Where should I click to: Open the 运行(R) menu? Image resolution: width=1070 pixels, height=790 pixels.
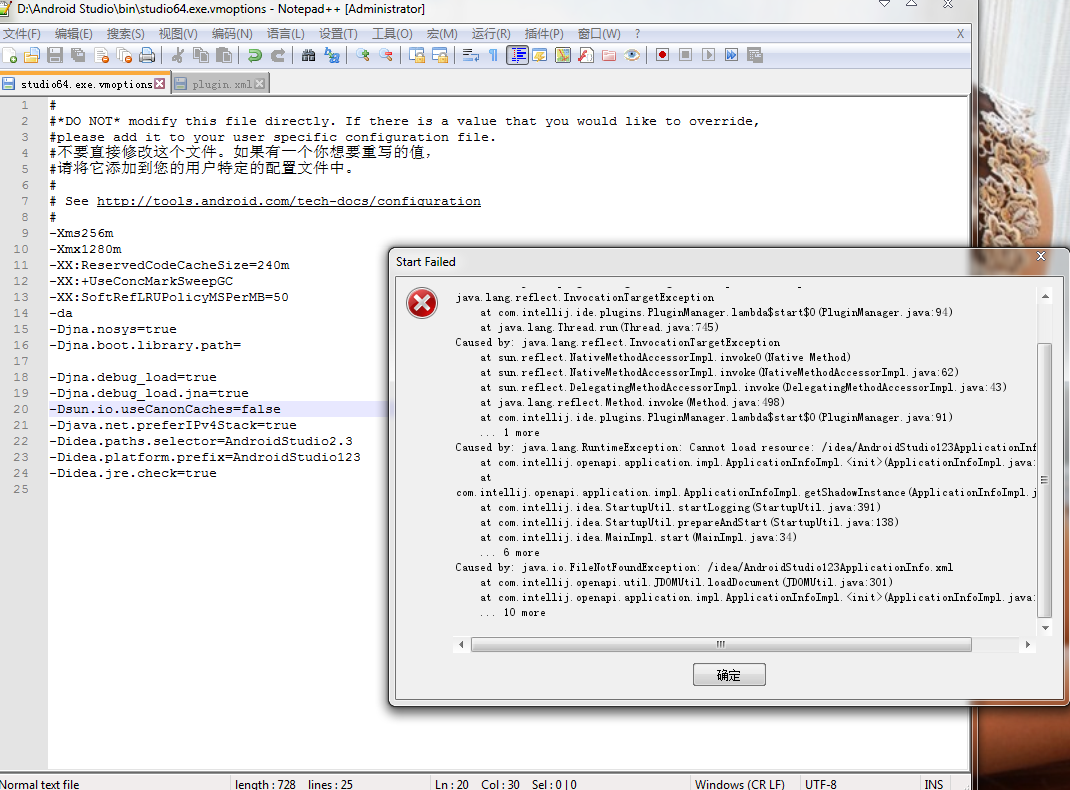pos(491,33)
